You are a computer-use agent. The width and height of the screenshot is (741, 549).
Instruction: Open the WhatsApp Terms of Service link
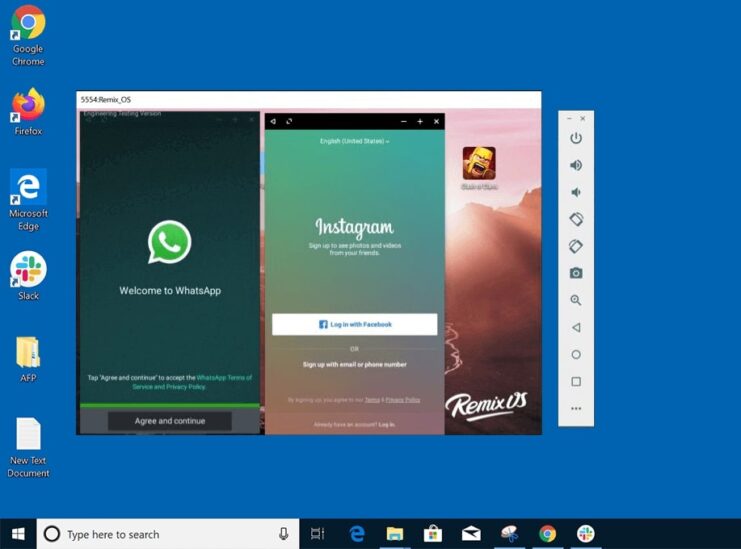coord(224,378)
